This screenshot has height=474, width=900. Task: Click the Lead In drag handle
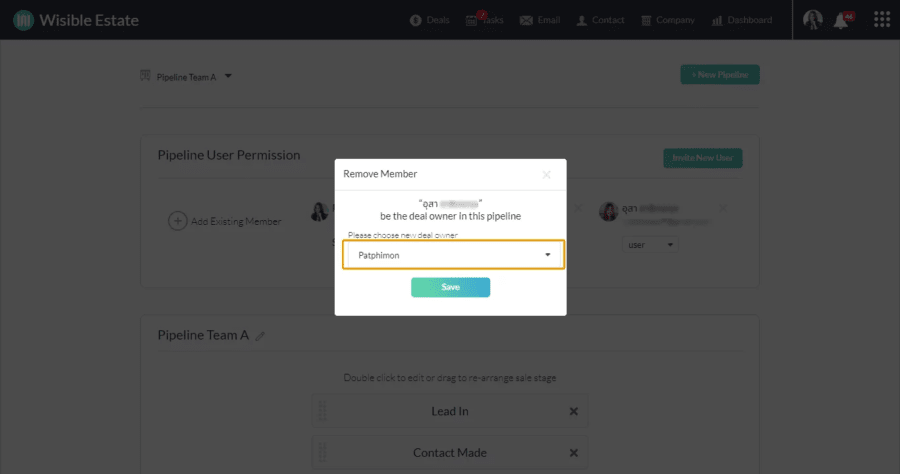[x=322, y=411]
